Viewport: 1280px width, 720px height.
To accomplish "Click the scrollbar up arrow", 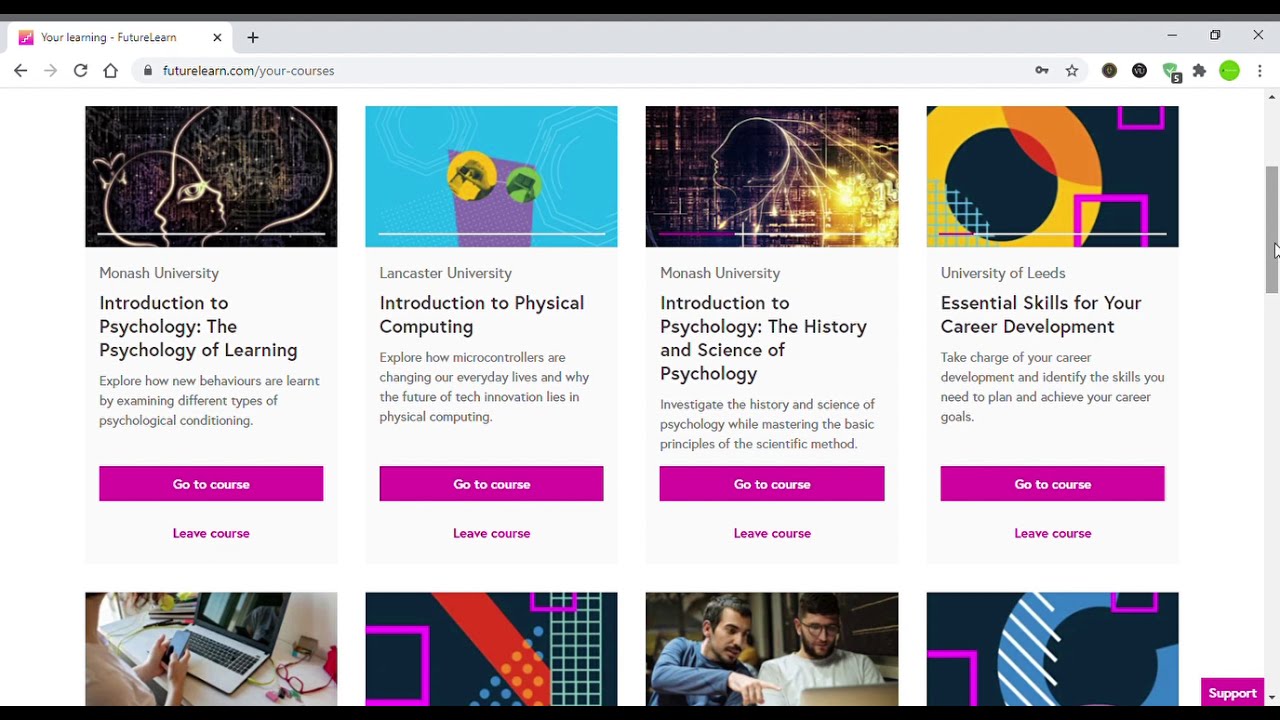I will point(1272,97).
